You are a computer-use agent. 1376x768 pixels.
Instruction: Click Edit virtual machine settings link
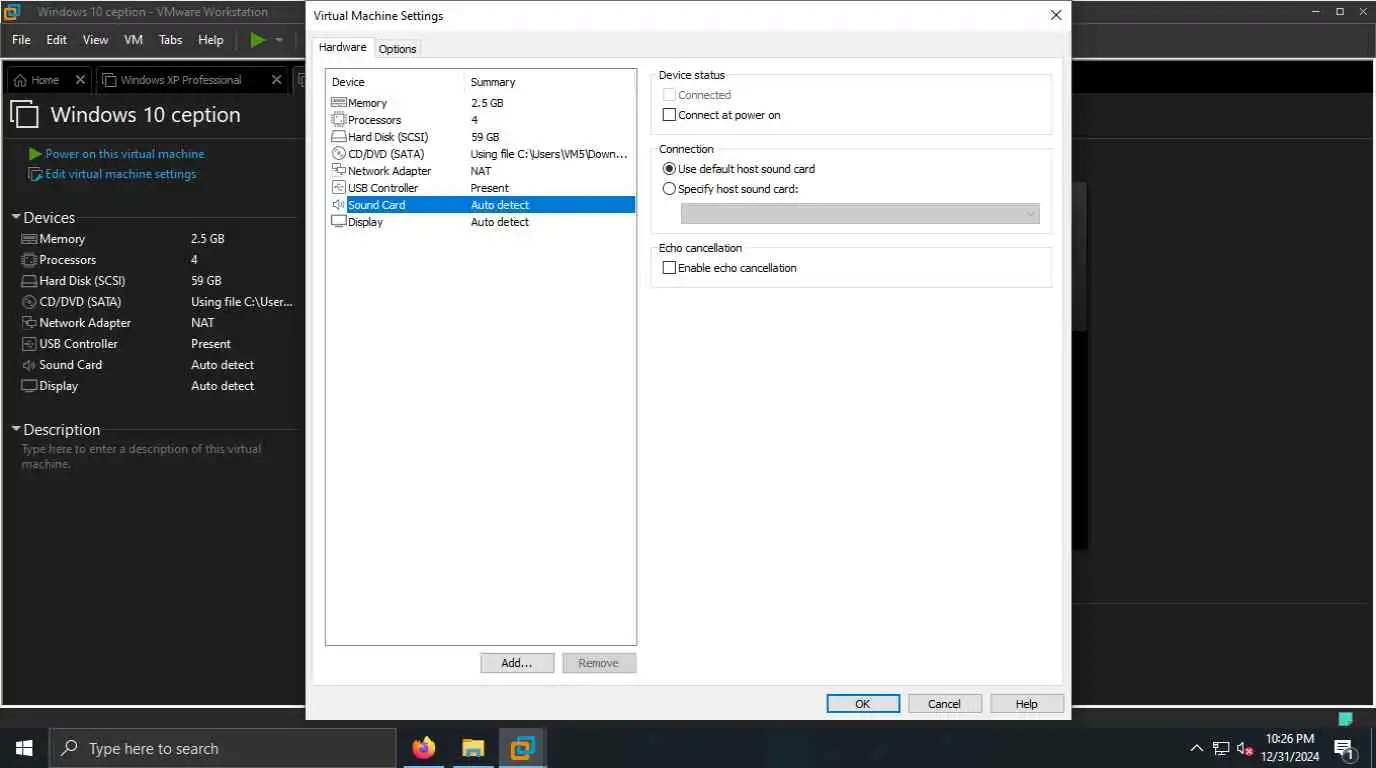click(x=120, y=174)
